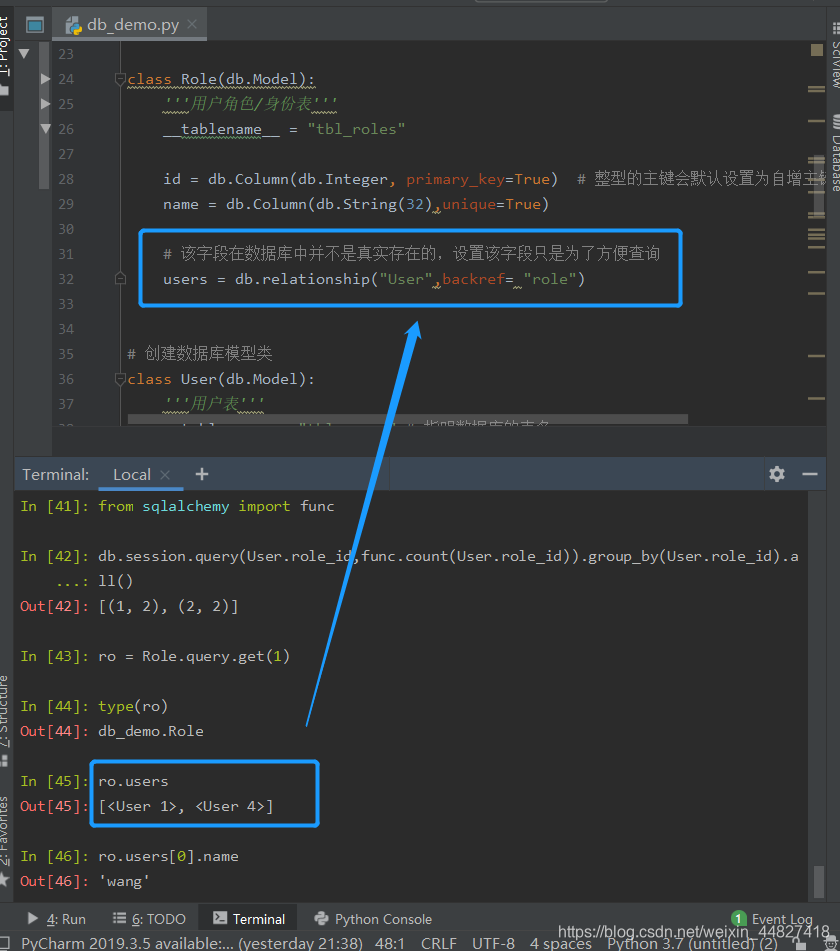Screen dimensions: 840x951
Task: Open the Python Console tool window
Action: click(374, 919)
